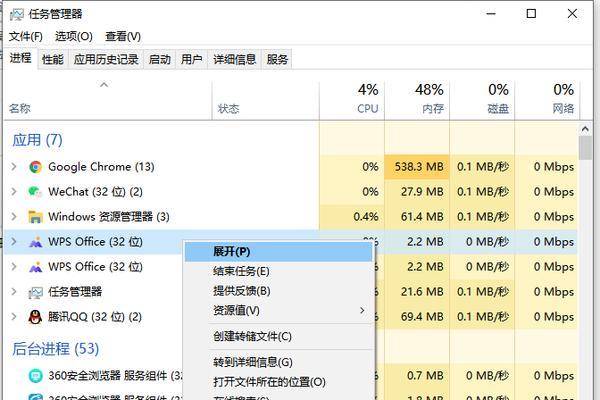Click the 应用 (7) group heading

point(38,140)
